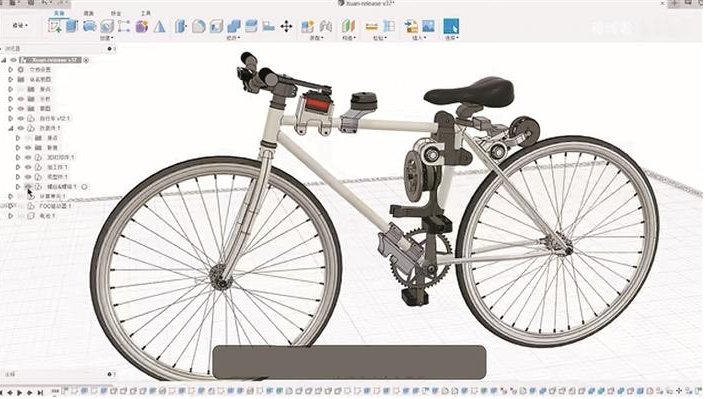Click the Fillet tool in modify group
The height and width of the screenshot is (399, 705).
199,26
